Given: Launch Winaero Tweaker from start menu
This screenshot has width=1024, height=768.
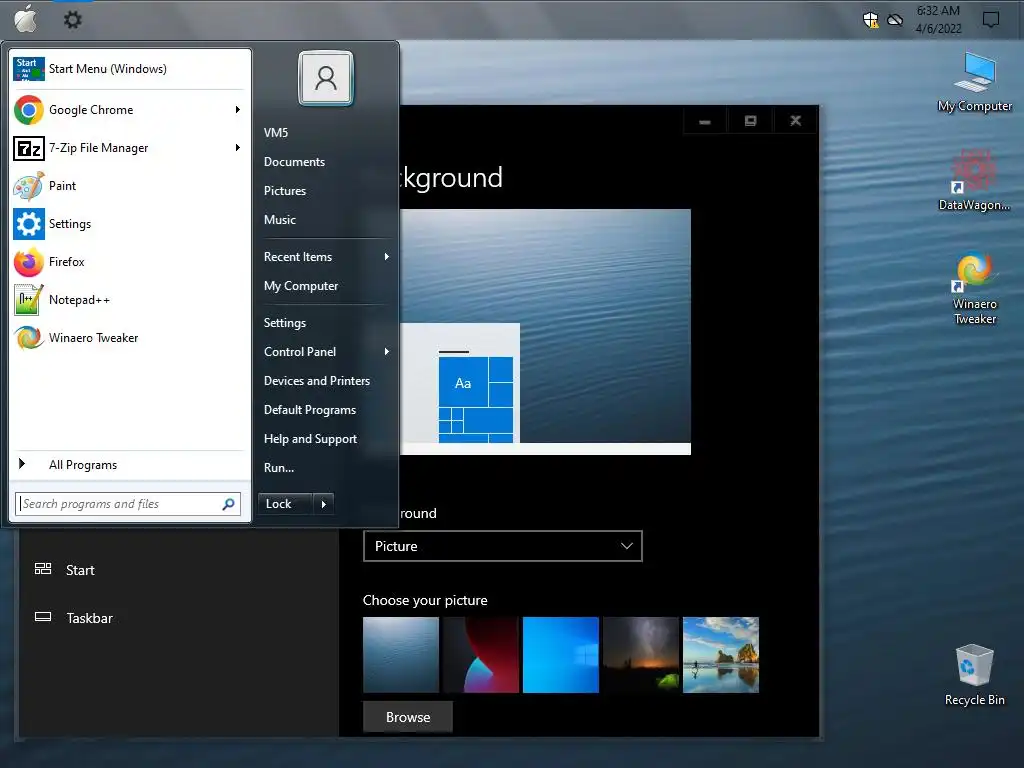Looking at the screenshot, I should pos(129,338).
